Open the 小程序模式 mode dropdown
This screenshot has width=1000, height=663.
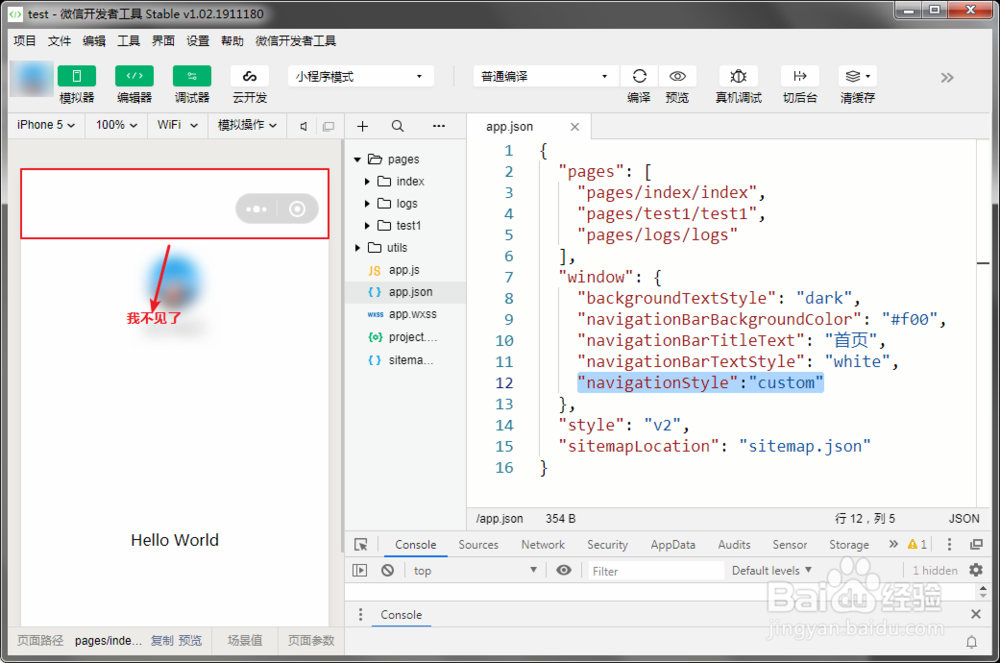coord(361,76)
